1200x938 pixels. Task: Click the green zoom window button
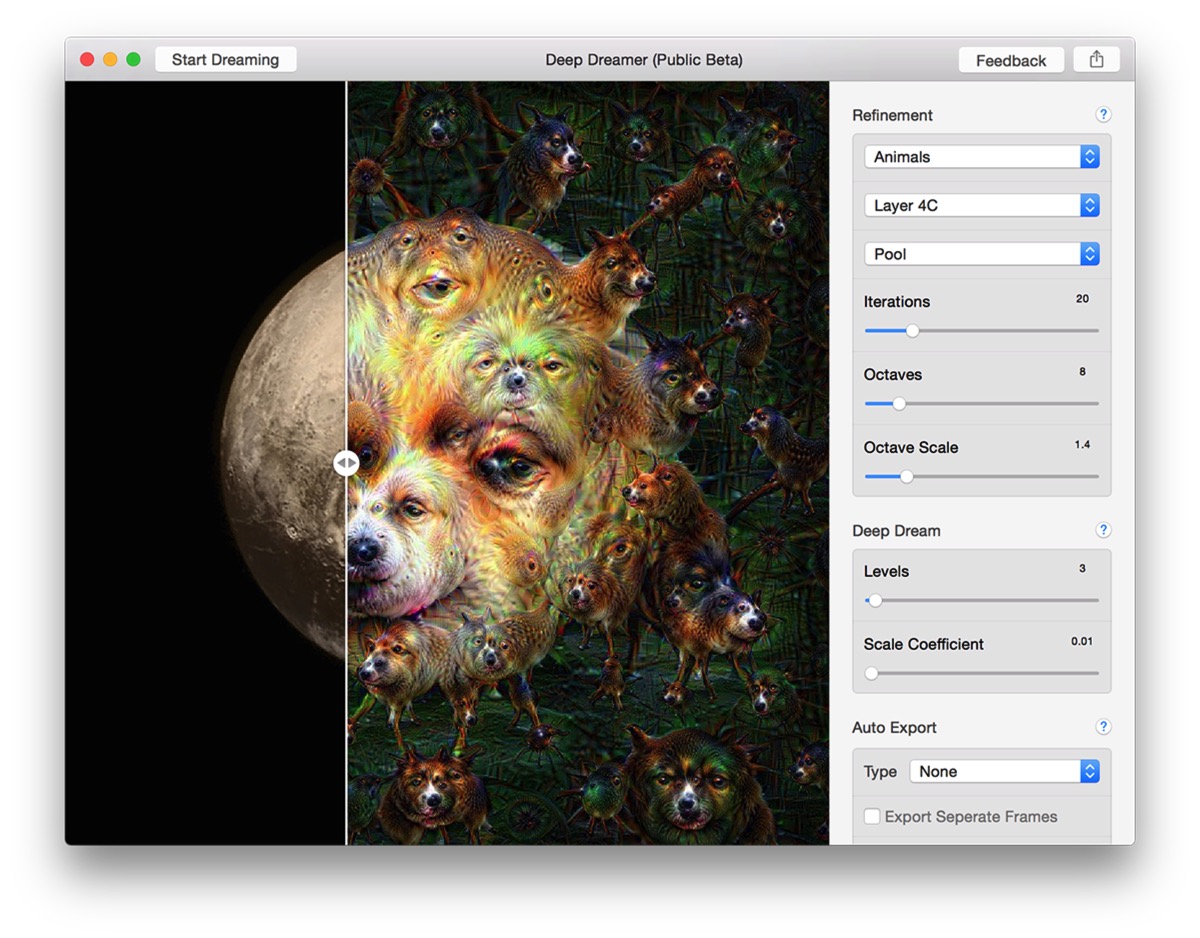pyautogui.click(x=133, y=60)
